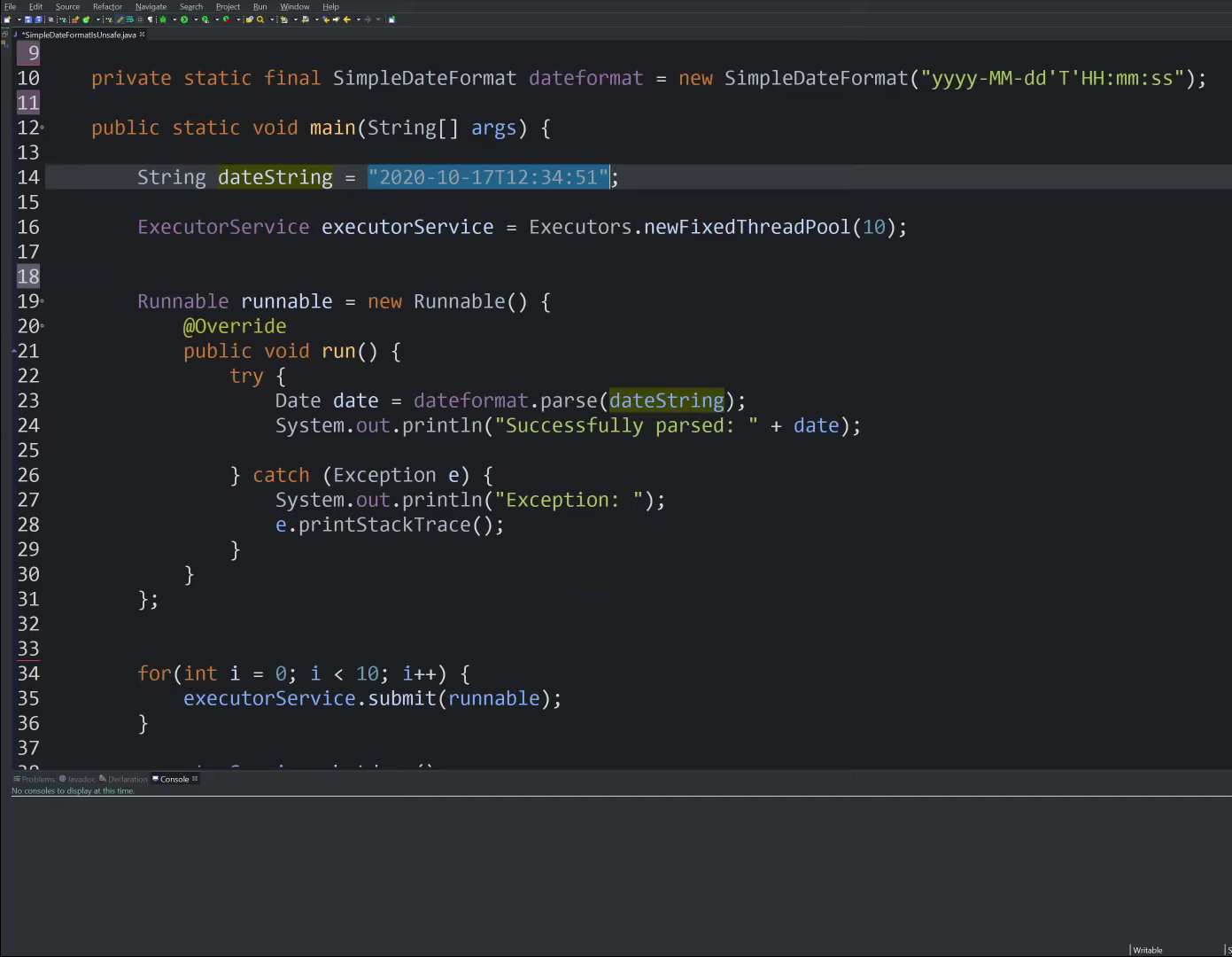
Task: Jump to Last Edit Location via yellow arrow icon
Action: click(326, 19)
